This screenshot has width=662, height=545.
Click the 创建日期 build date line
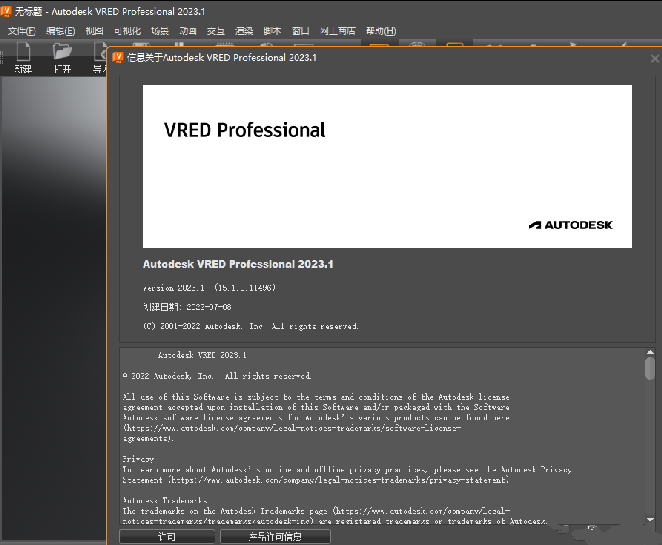[187, 307]
